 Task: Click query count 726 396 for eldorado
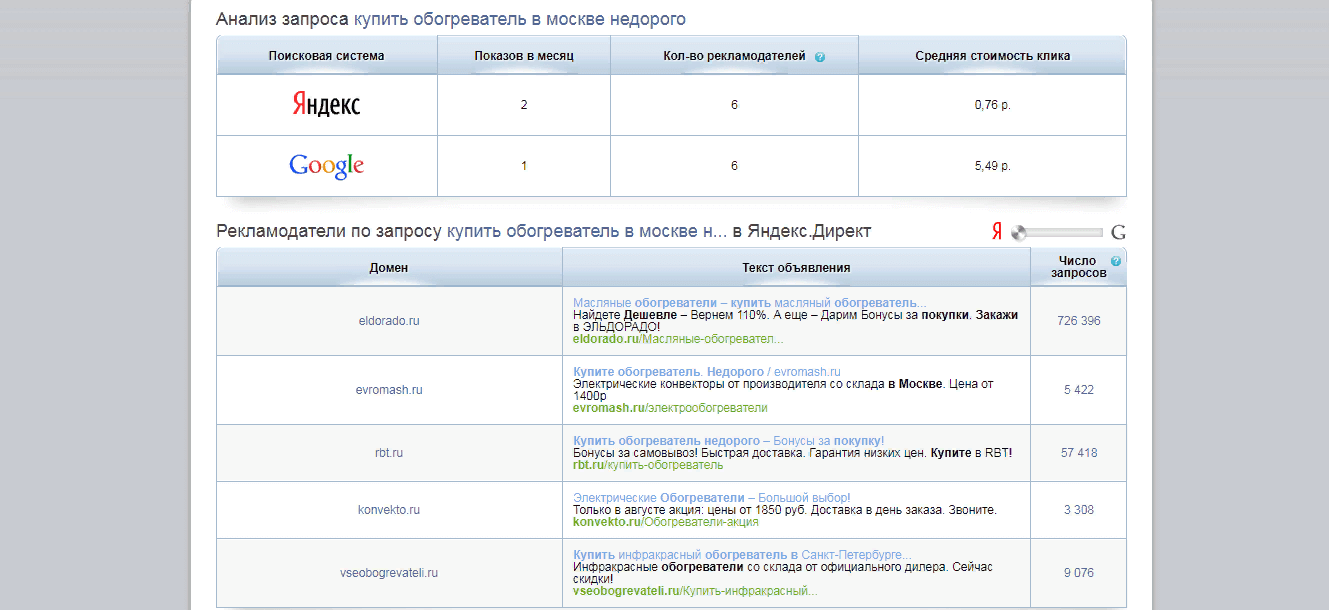point(1078,321)
